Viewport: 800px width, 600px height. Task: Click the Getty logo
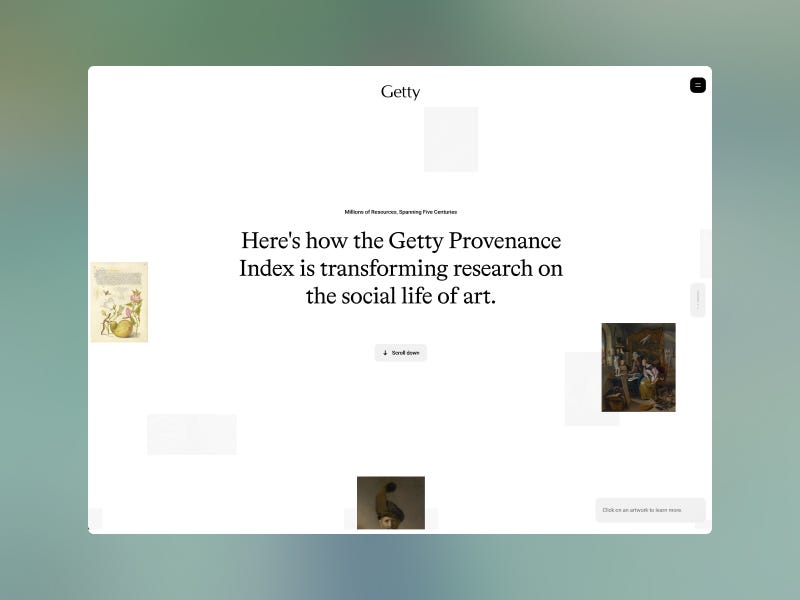pos(401,92)
